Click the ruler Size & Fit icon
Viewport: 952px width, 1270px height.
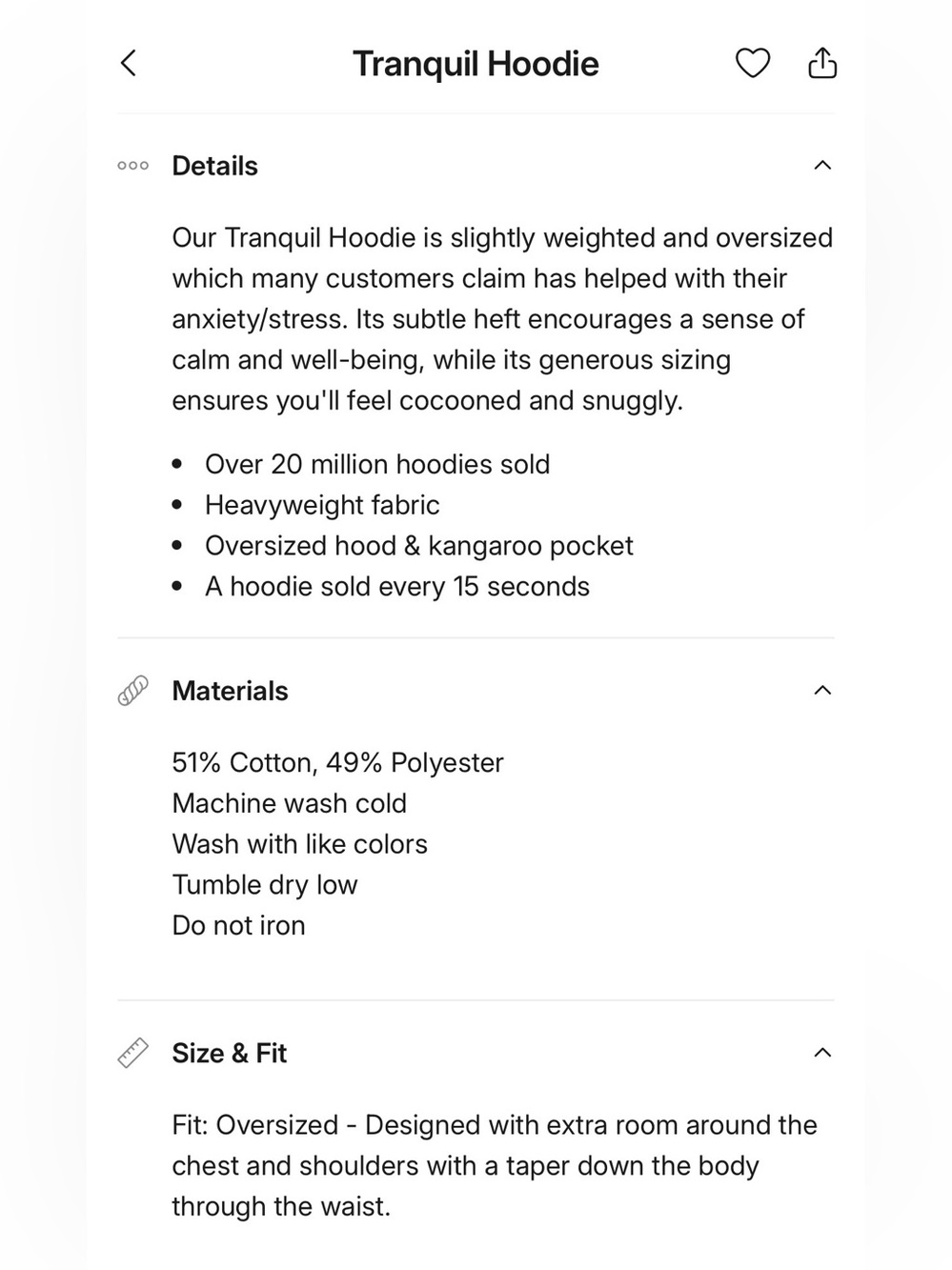132,1053
